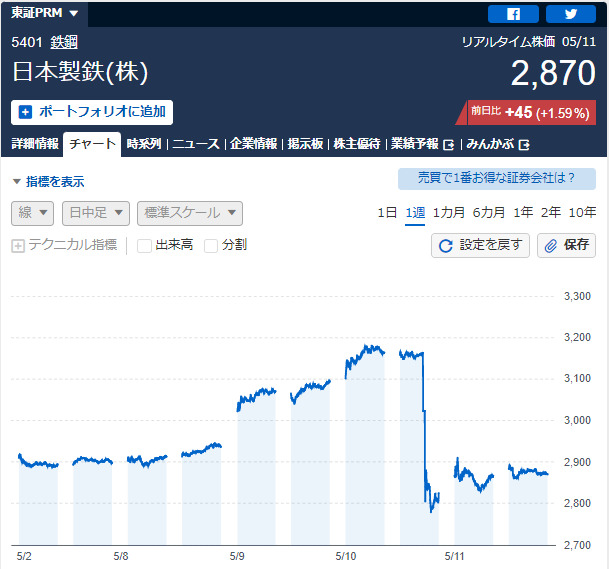Click the 設定を戻す reset button
Image resolution: width=609 pixels, height=569 pixels.
(x=480, y=245)
